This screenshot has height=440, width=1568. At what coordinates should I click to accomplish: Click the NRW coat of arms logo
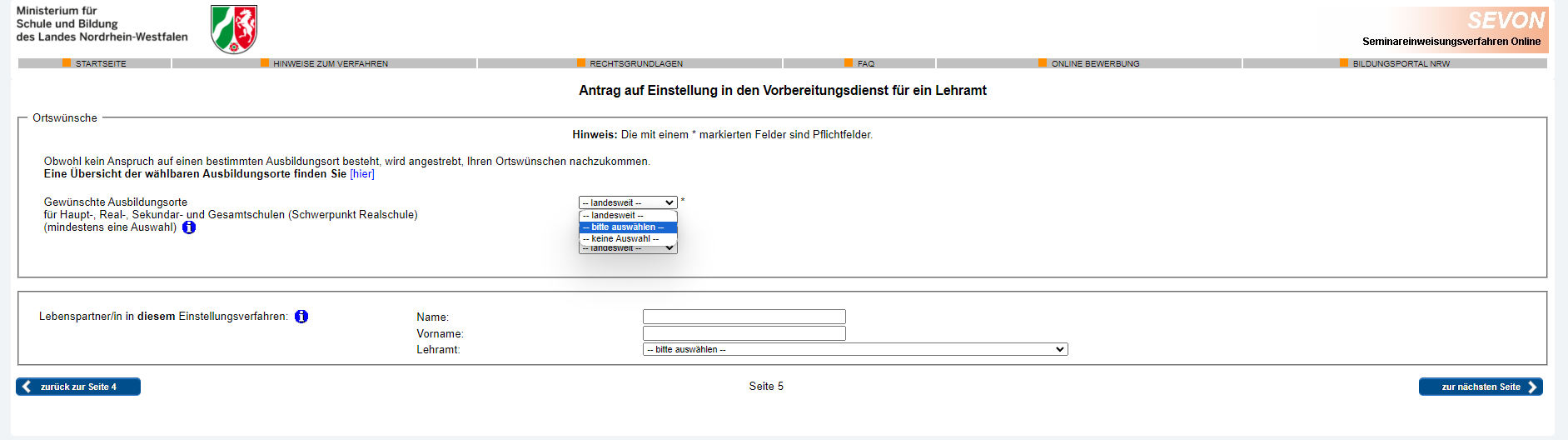point(234,29)
